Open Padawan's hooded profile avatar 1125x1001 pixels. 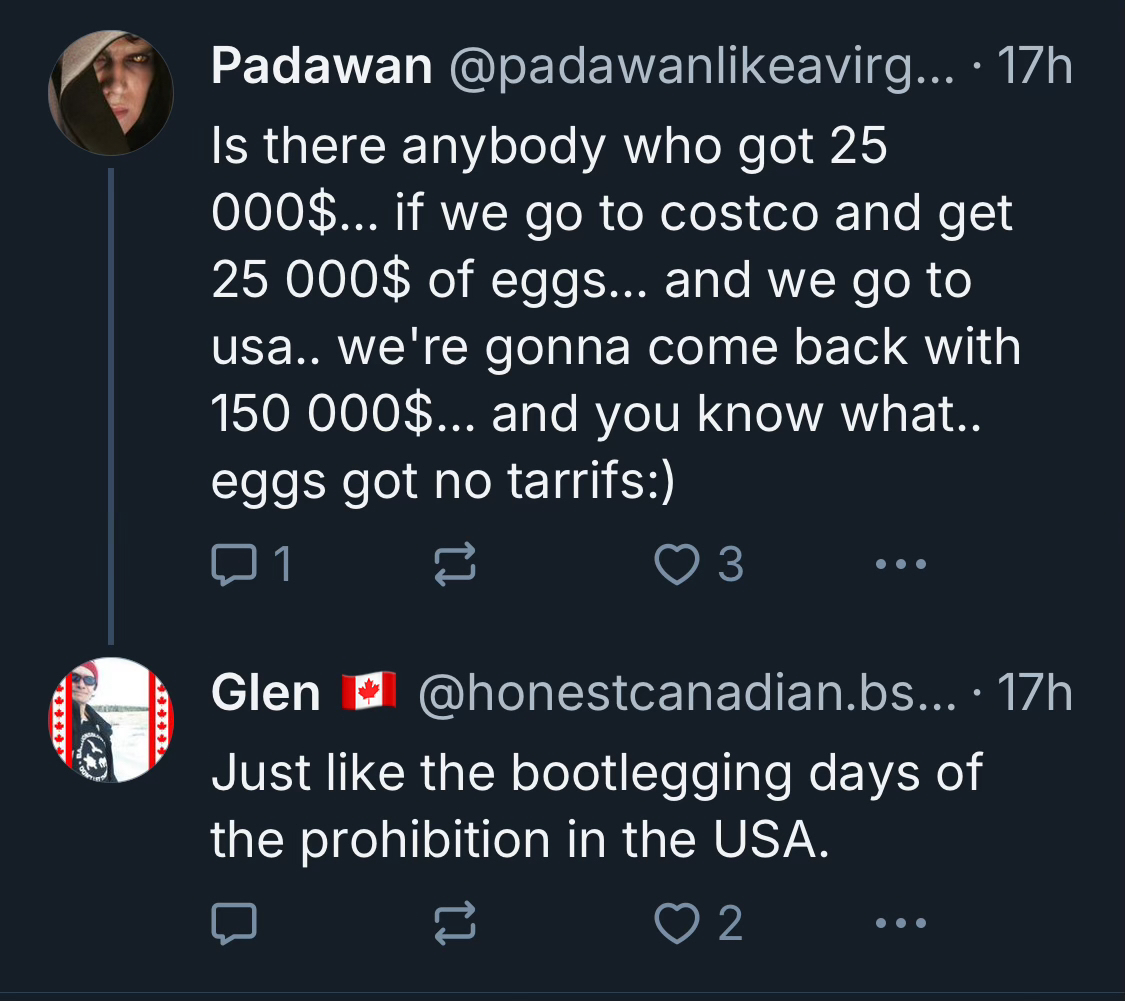pos(111,94)
